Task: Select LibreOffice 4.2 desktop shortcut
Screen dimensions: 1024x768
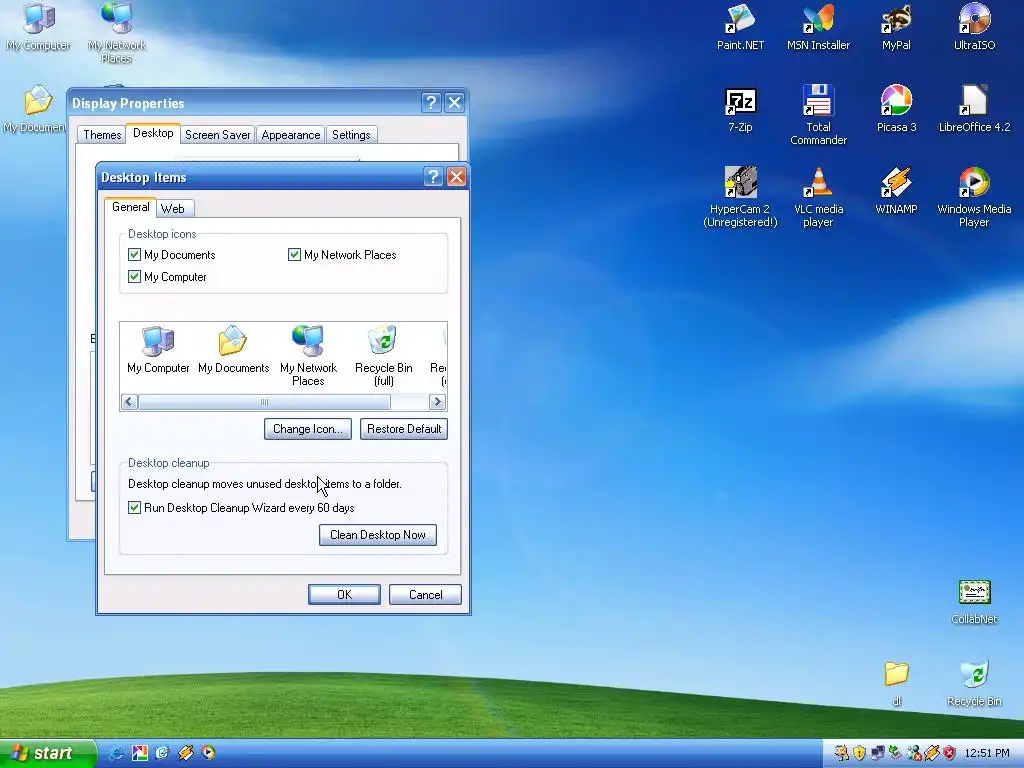Action: pyautogui.click(x=974, y=110)
